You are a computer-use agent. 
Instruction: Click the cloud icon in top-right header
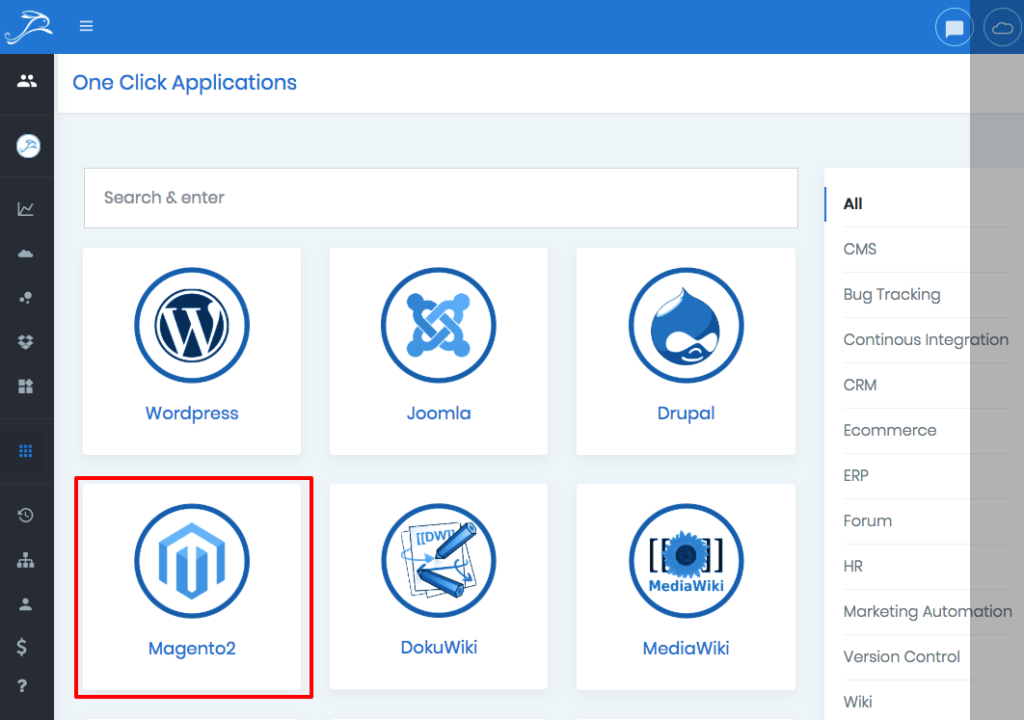(1003, 28)
